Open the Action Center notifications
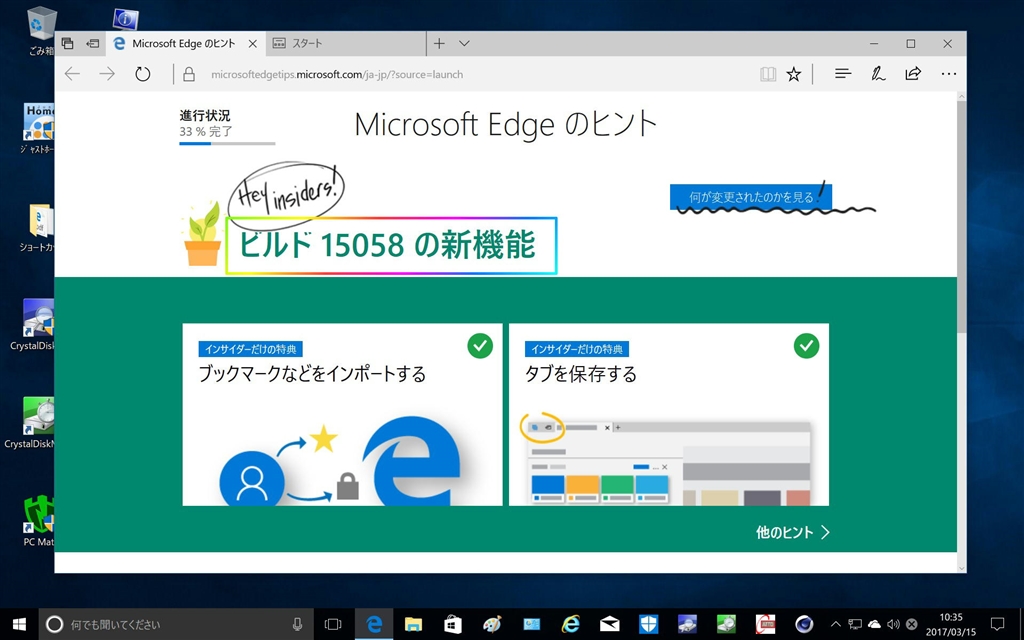1024x640 pixels. pos(997,624)
